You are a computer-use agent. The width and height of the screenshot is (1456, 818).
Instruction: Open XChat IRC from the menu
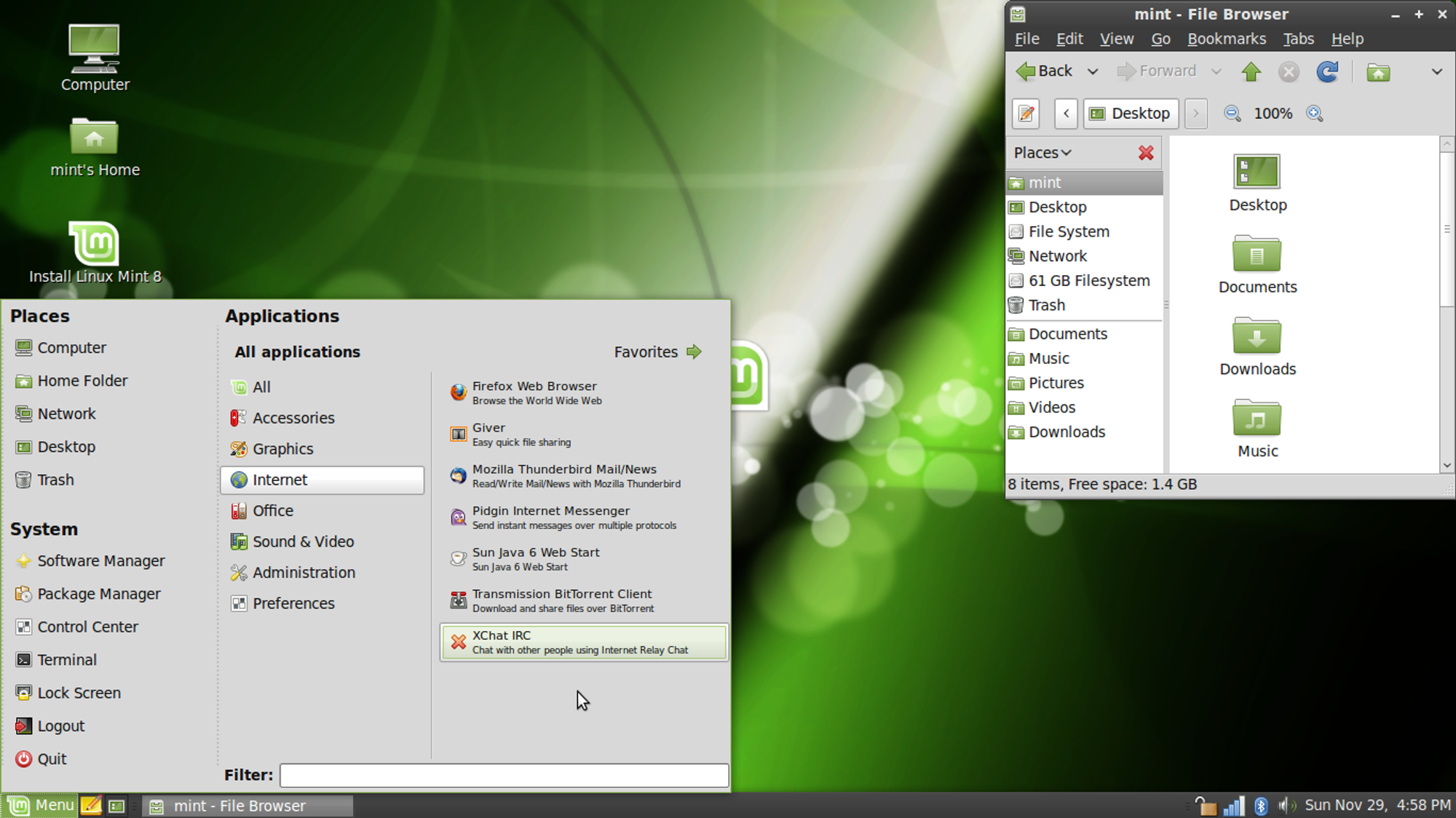click(x=584, y=642)
